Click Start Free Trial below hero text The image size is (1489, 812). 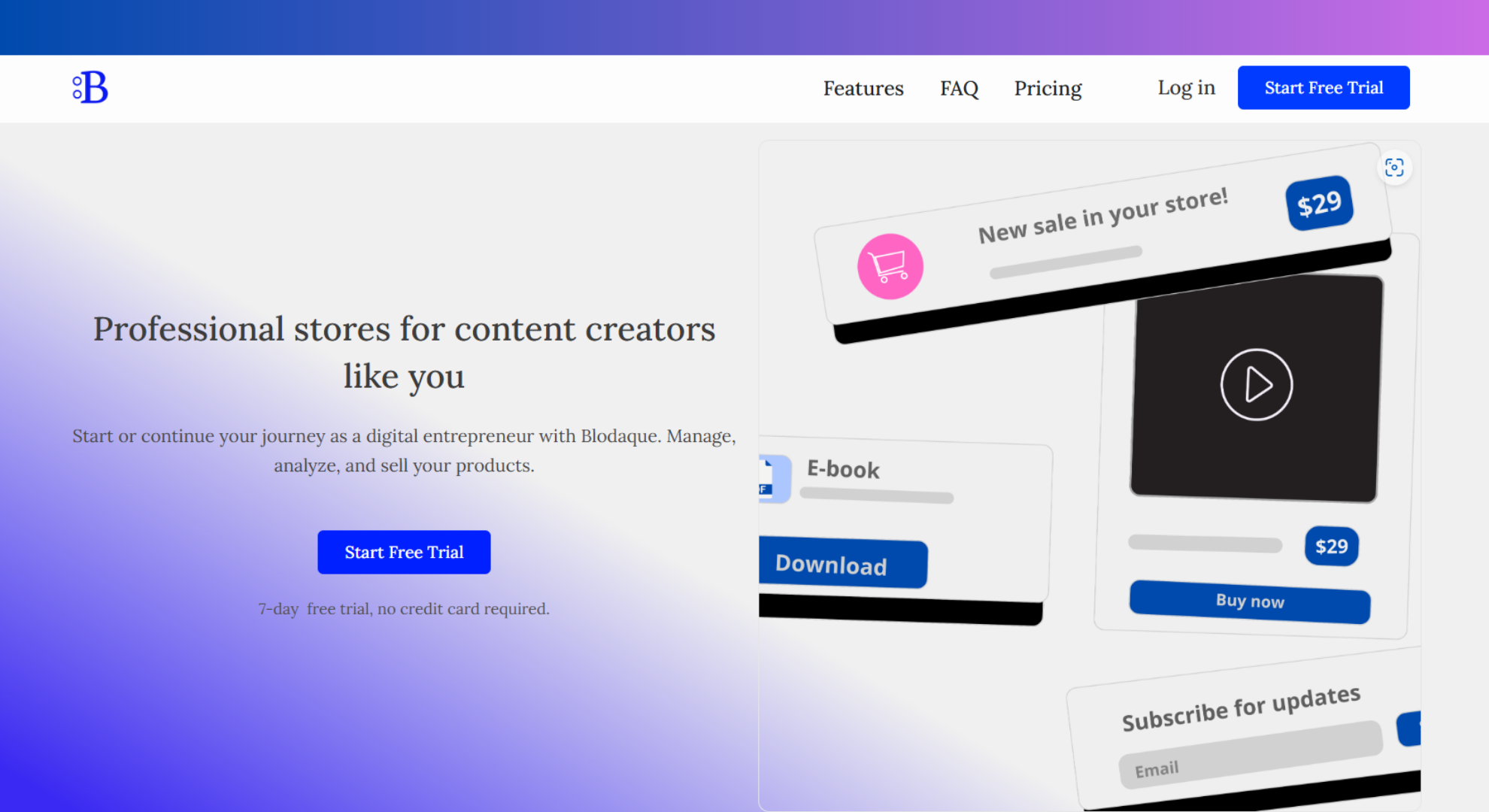404,552
